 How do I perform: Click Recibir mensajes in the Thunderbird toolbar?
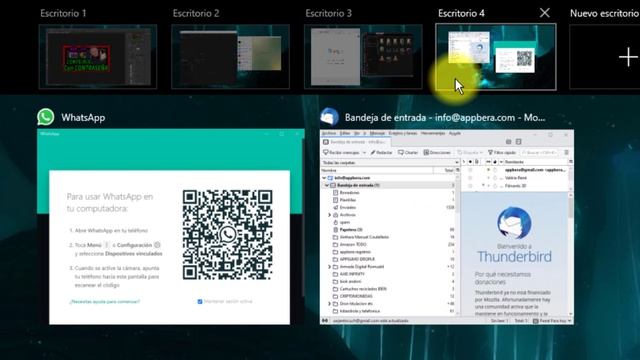342,153
